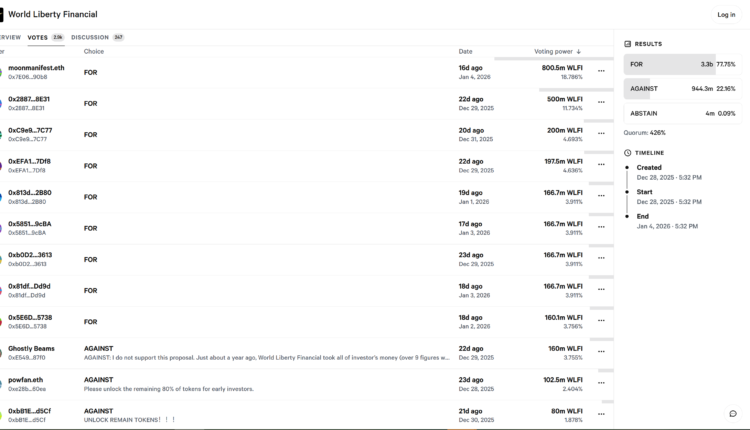Click the AGAINST result bar
Screen dimensions: 750x430
pyautogui.click(x=679, y=88)
